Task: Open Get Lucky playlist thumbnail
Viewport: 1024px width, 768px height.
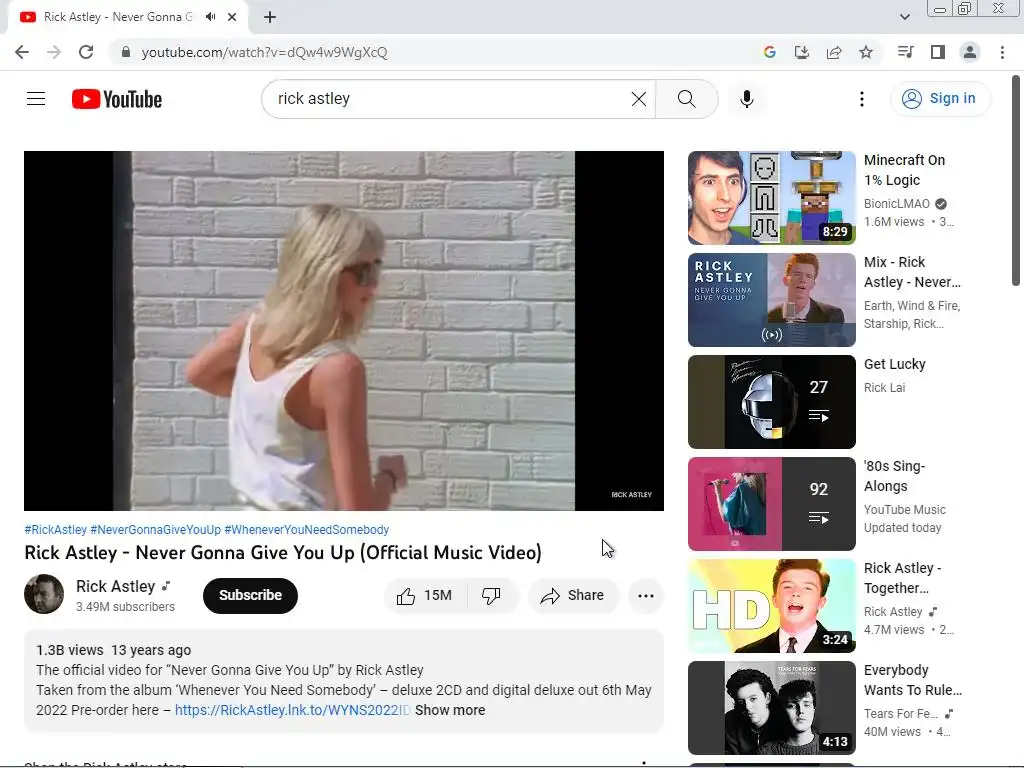Action: pos(771,402)
